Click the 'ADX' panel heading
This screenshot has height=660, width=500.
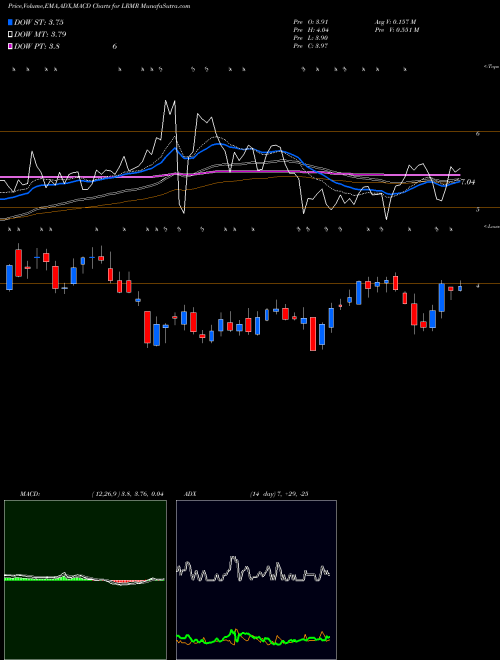[x=190, y=494]
